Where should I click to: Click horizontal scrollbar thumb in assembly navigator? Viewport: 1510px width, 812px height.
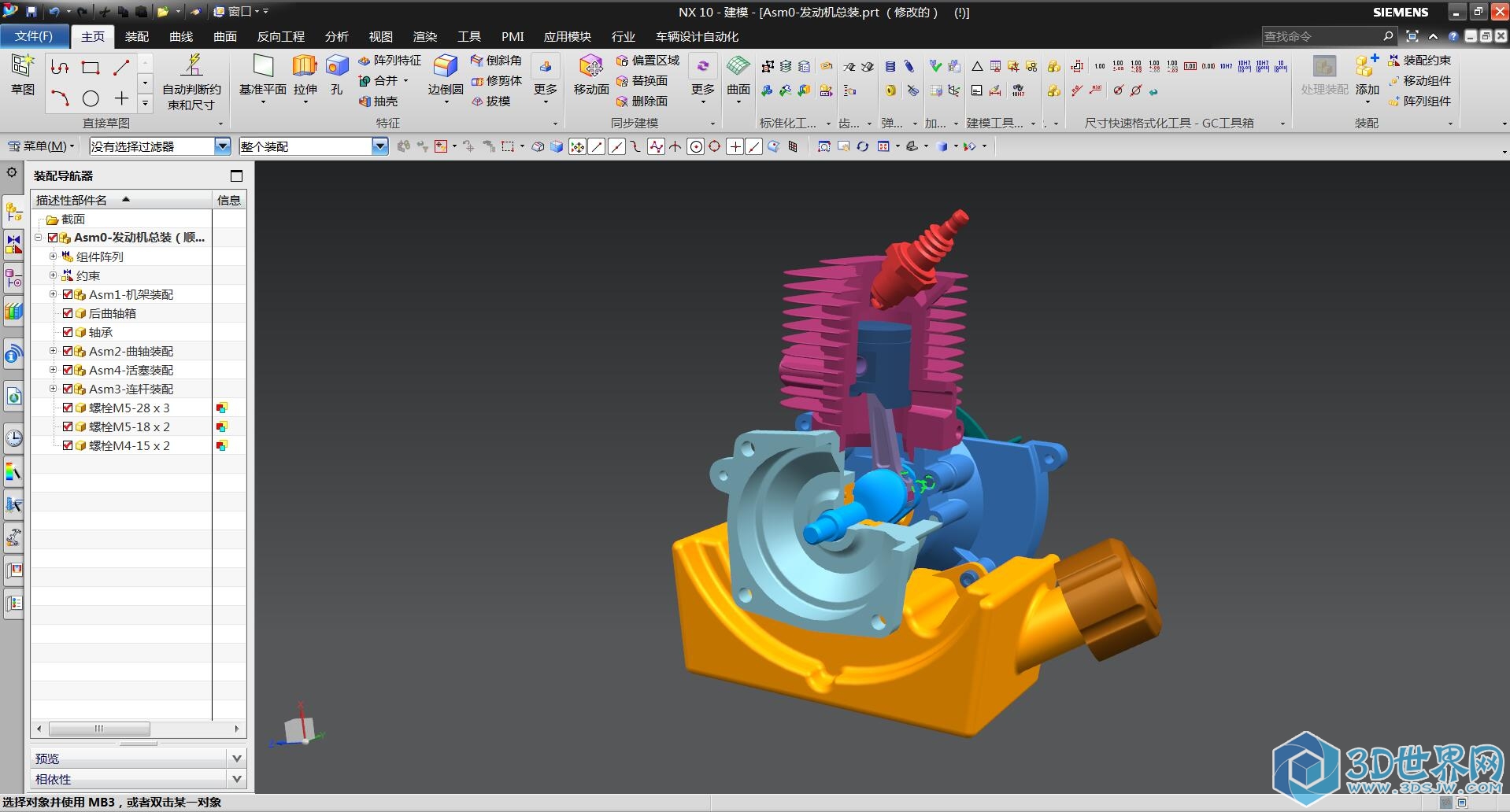(x=99, y=729)
